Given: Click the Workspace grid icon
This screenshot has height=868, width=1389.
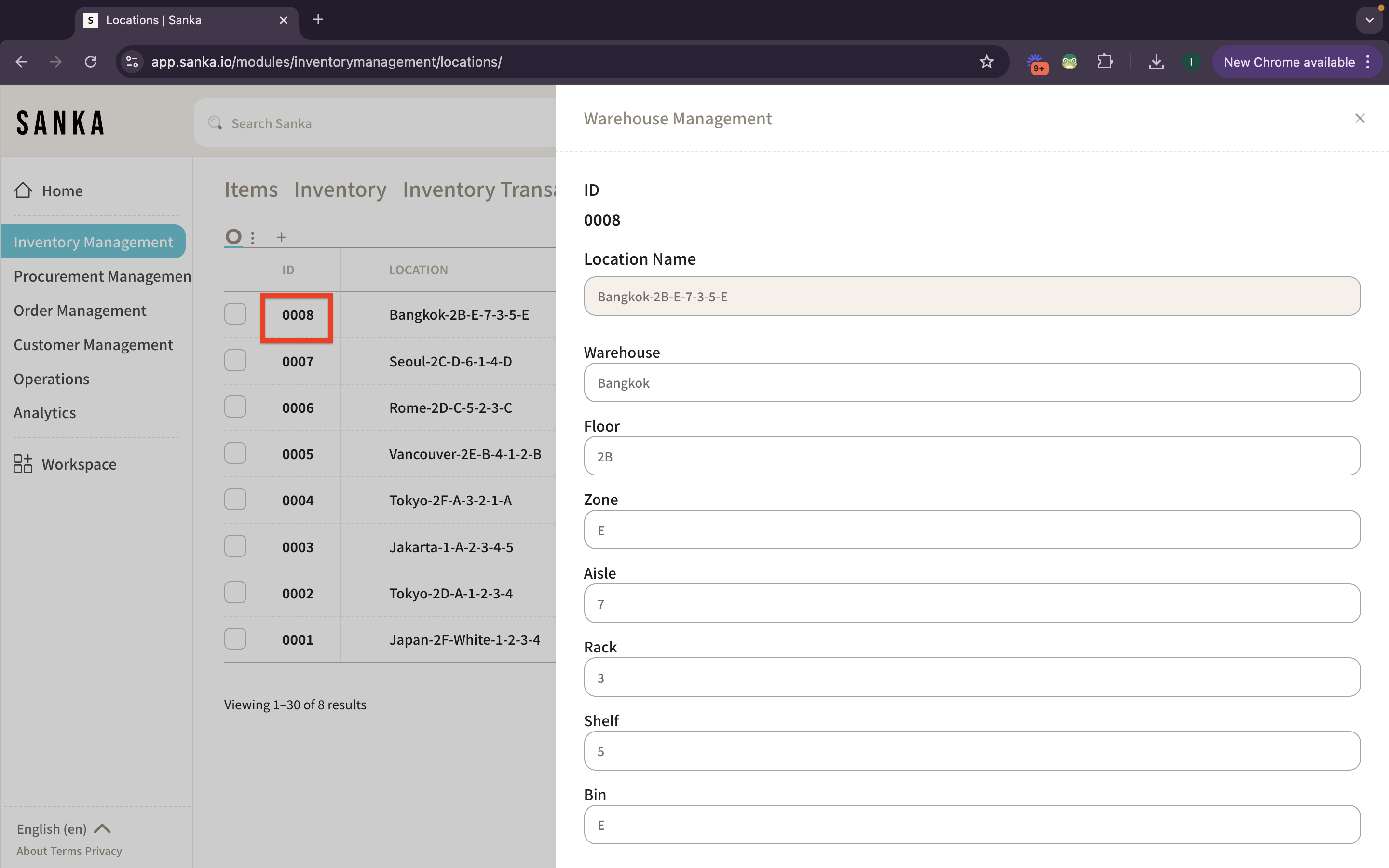Looking at the screenshot, I should (23, 463).
